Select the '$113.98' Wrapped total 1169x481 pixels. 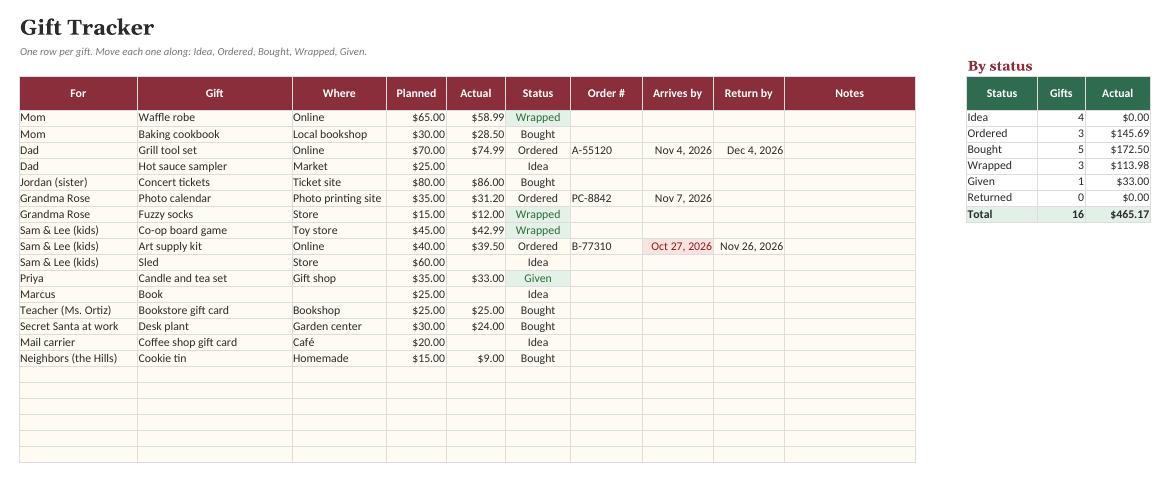tap(1118, 166)
